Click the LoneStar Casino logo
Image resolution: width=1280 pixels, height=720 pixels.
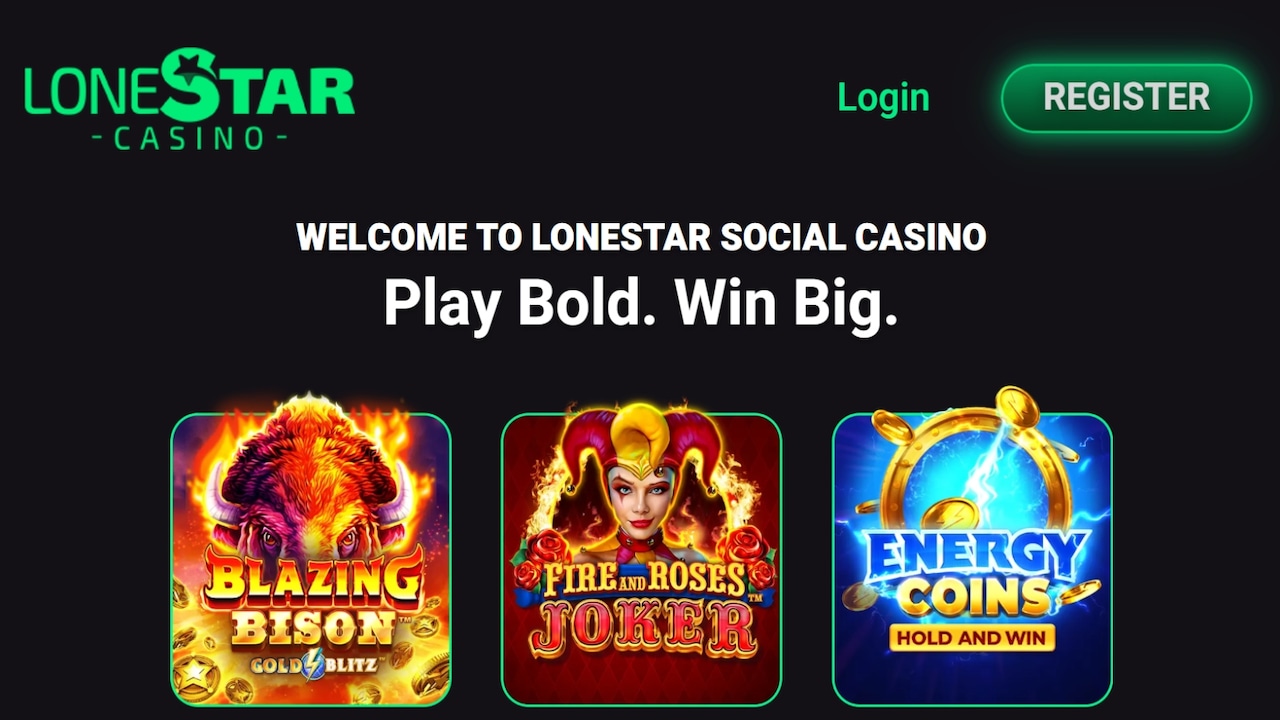[x=190, y=98]
